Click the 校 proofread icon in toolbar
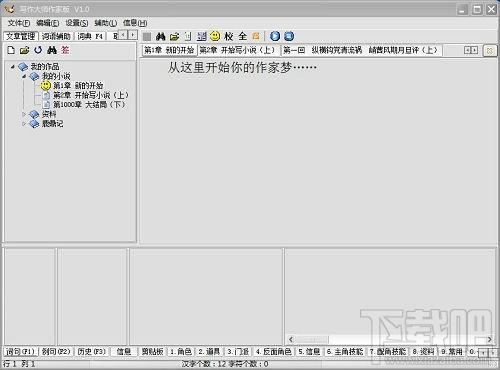This screenshot has height=370, width=500. point(229,36)
